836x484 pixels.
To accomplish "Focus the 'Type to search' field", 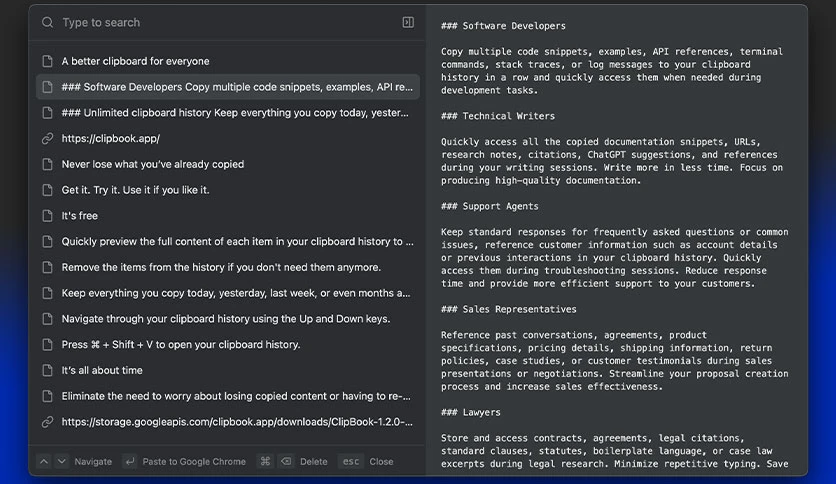I will coord(227,22).
